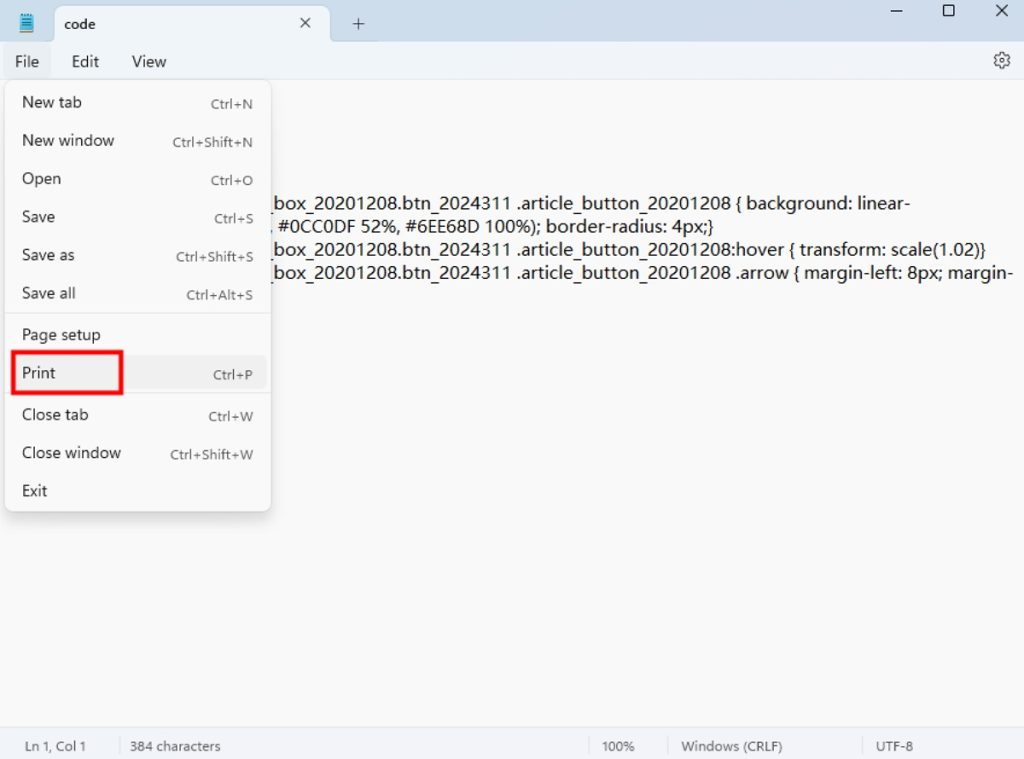The width and height of the screenshot is (1024, 759).
Task: Open the Settings gear icon
Action: click(1001, 60)
